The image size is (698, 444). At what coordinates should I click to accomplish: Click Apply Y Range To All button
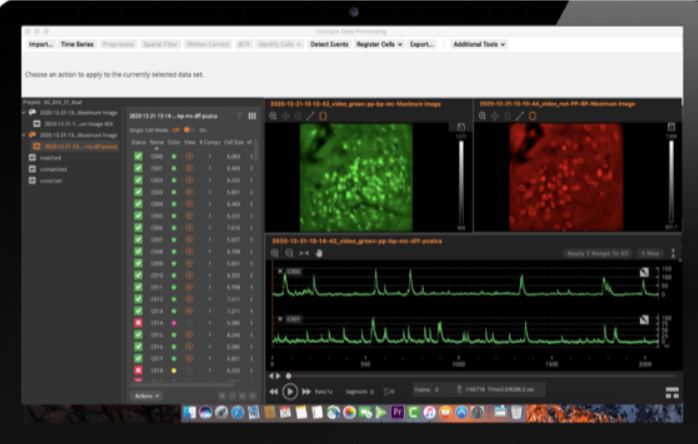coord(596,253)
